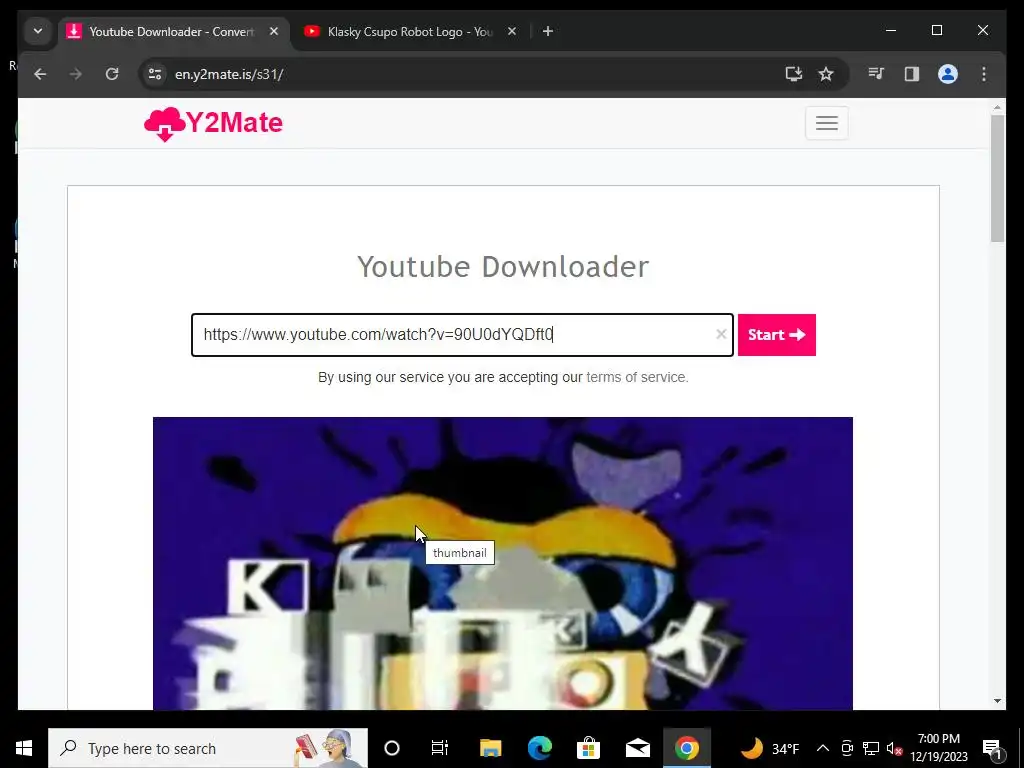
Task: Toggle the Chrome side panel
Action: point(912,74)
